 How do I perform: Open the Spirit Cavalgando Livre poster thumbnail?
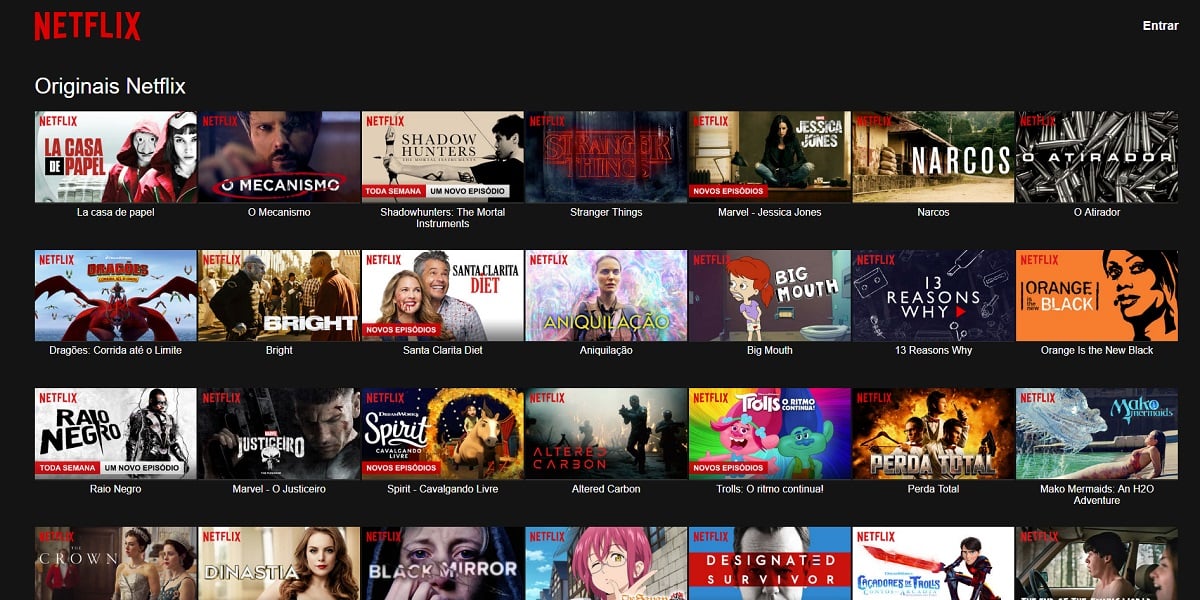coord(443,434)
